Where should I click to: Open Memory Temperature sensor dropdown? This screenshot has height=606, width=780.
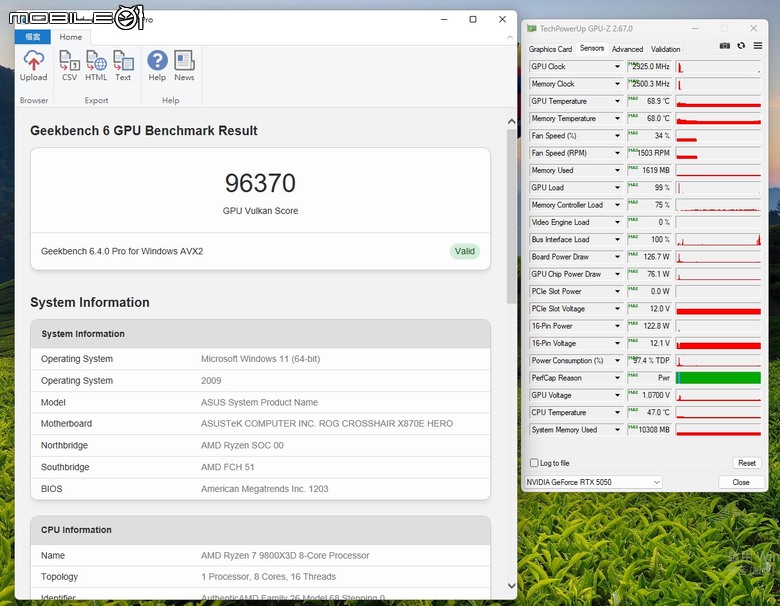click(617, 118)
